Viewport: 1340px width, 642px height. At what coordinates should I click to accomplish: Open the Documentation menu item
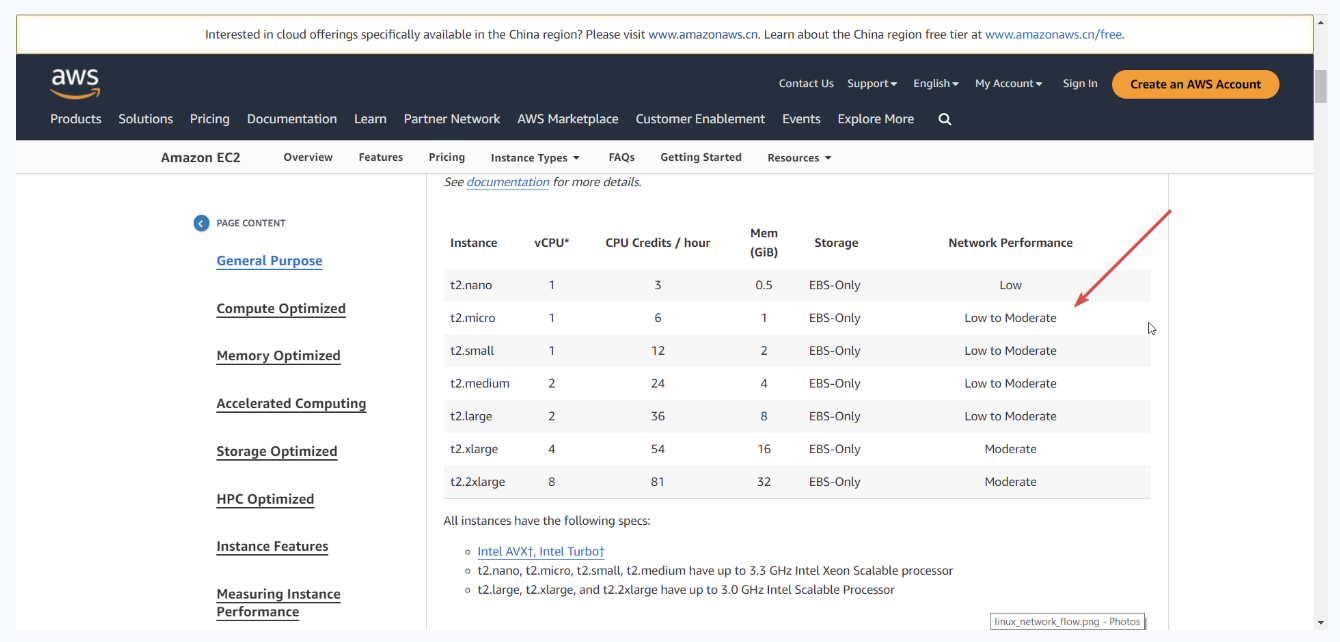pos(292,119)
